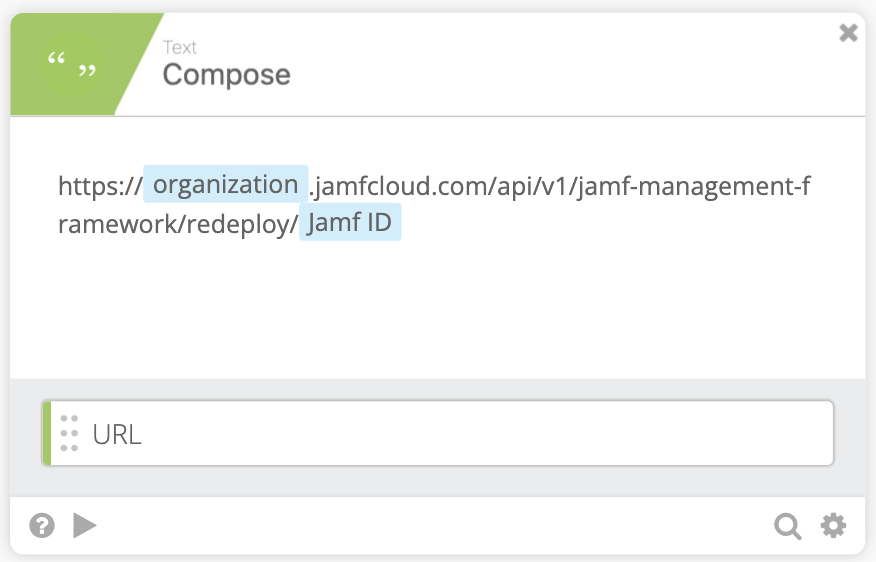Place cursor in the ramework/redeploy/ text
The width and height of the screenshot is (876, 562).
pyautogui.click(x=178, y=224)
